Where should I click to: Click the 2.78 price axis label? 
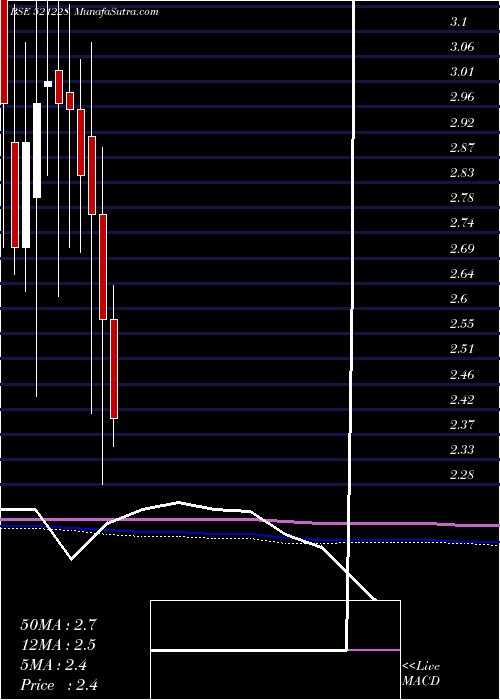click(462, 198)
